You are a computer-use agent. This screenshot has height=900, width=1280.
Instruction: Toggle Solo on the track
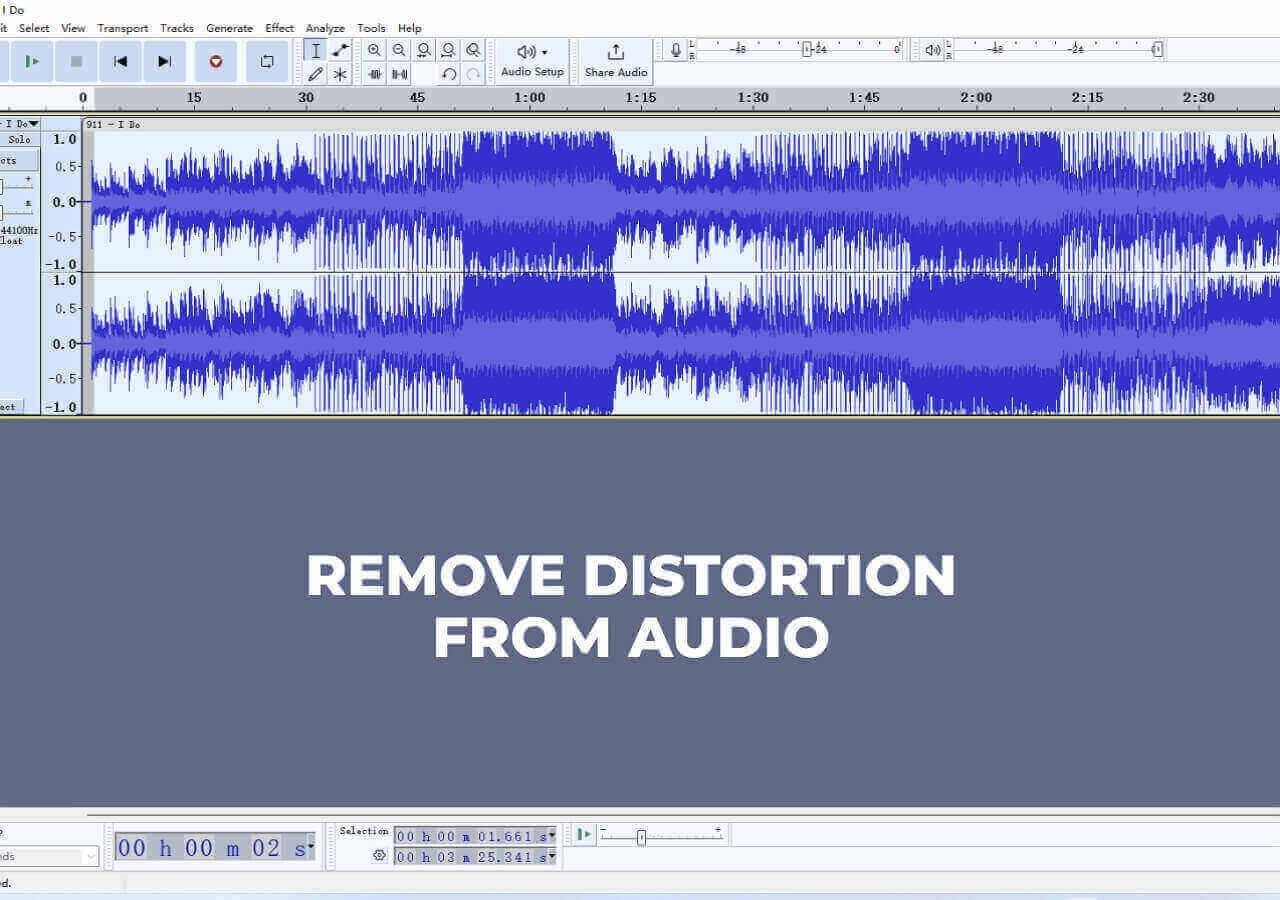(x=19, y=140)
